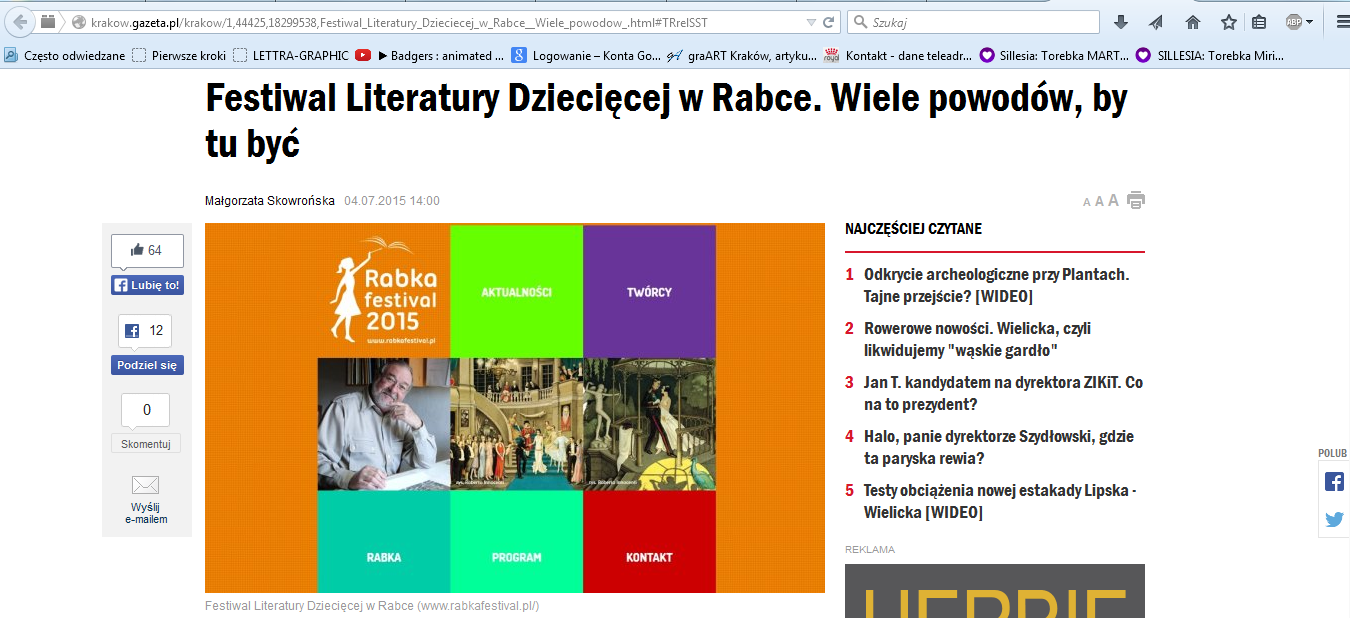The image size is (1350, 618).
Task: Click the image caption Festiwal Literatury Dziecięcej w Rabce
Action: tap(372, 606)
